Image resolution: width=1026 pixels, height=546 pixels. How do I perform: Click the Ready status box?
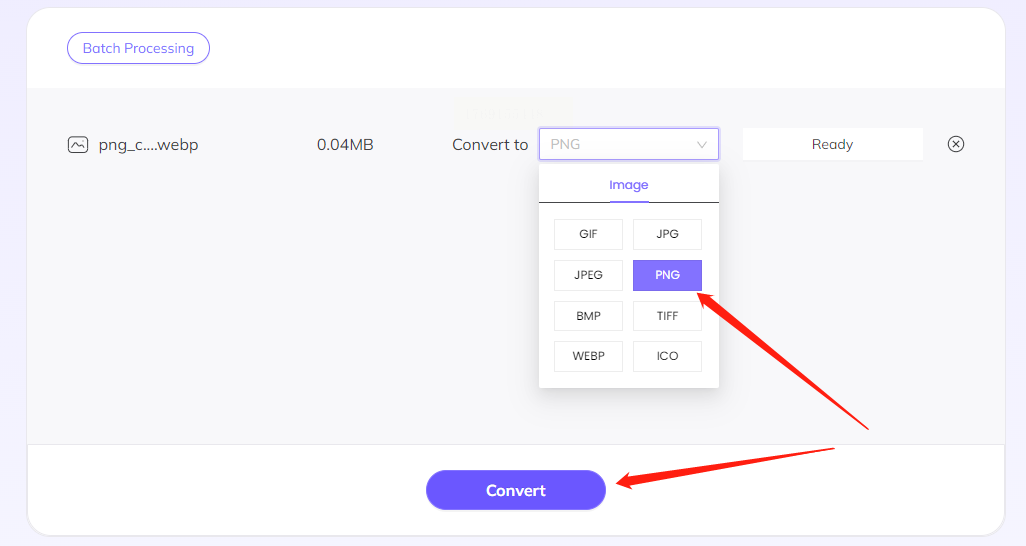[832, 144]
